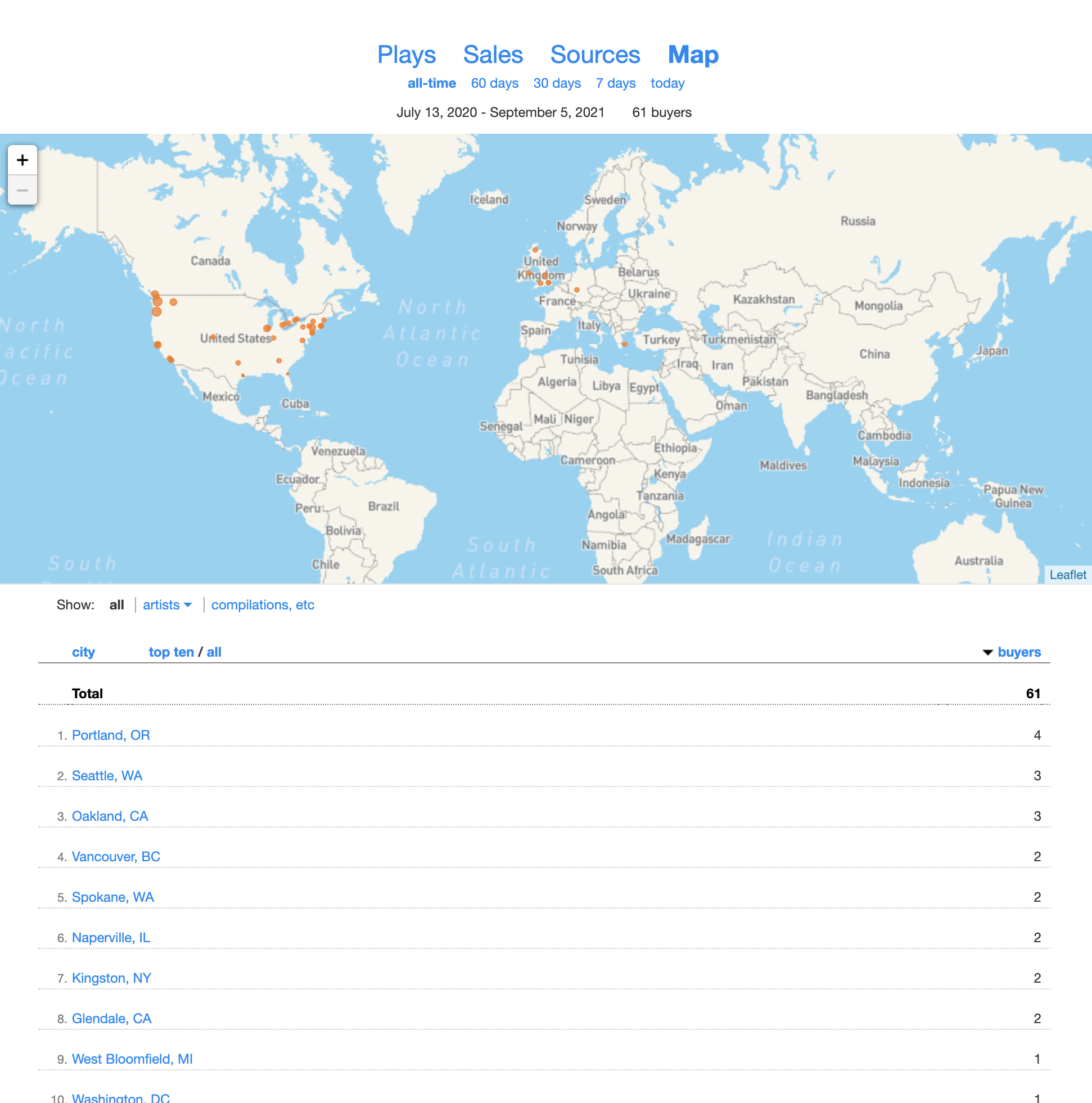1092x1103 pixels.
Task: Open Vancouver, BC city entry
Action: tap(116, 856)
